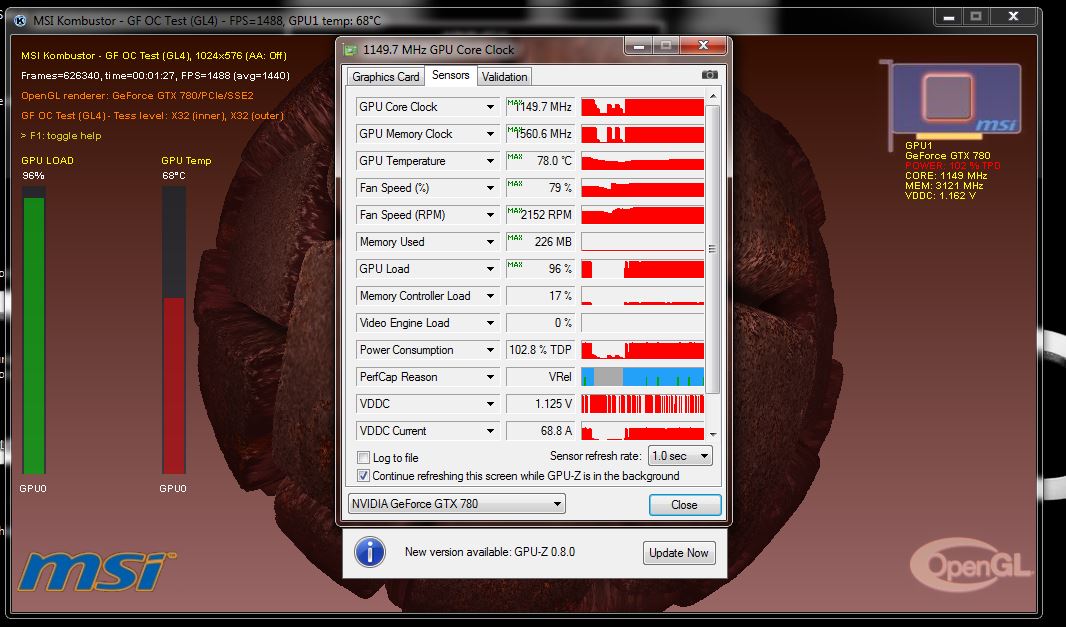Open the PerfCap Reason dropdown

click(x=489, y=377)
